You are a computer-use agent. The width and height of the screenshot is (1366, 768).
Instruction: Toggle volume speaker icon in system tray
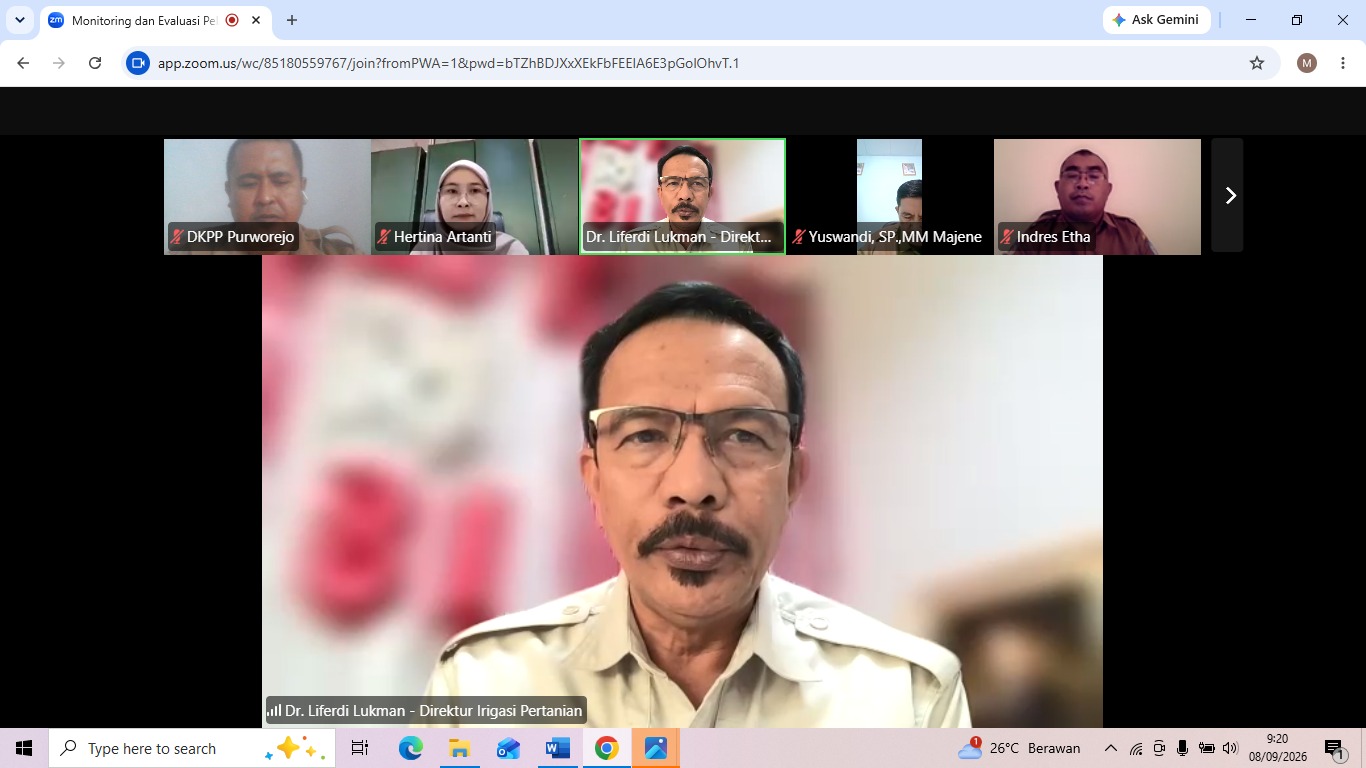click(x=1230, y=748)
